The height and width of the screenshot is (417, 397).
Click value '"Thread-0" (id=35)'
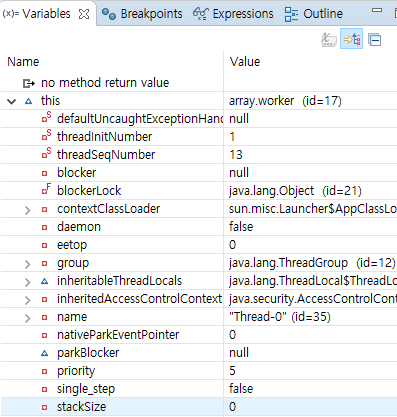coord(280,317)
